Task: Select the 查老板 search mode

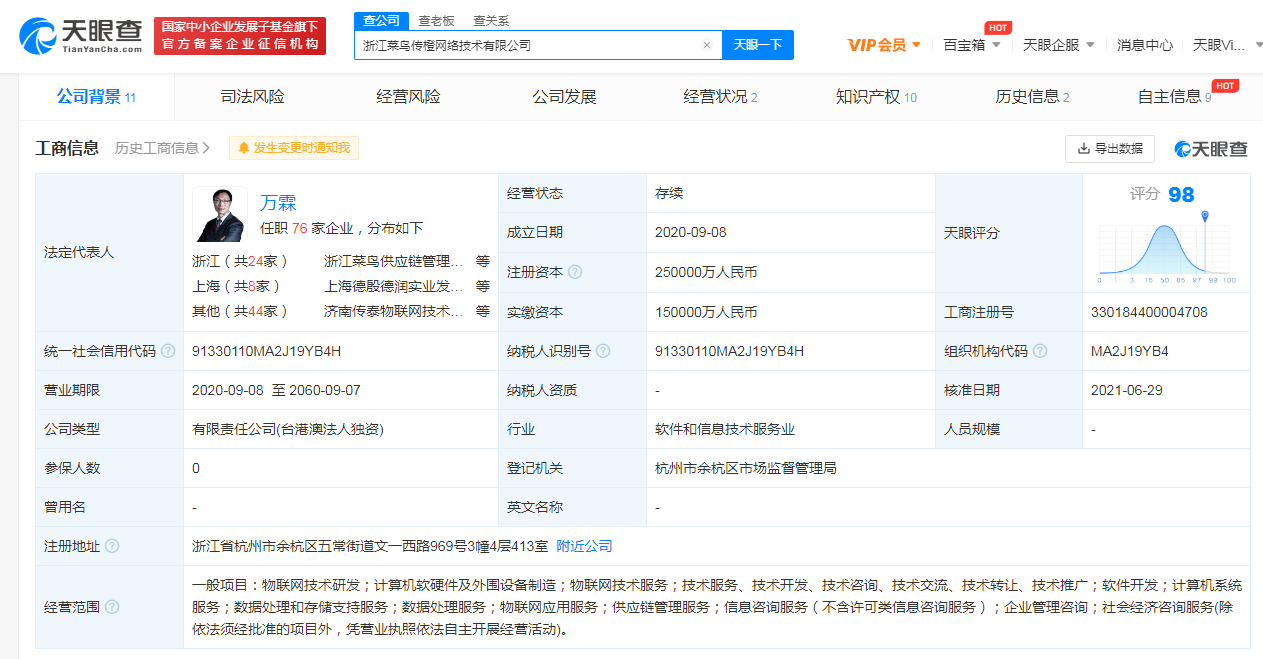Action: (436, 20)
